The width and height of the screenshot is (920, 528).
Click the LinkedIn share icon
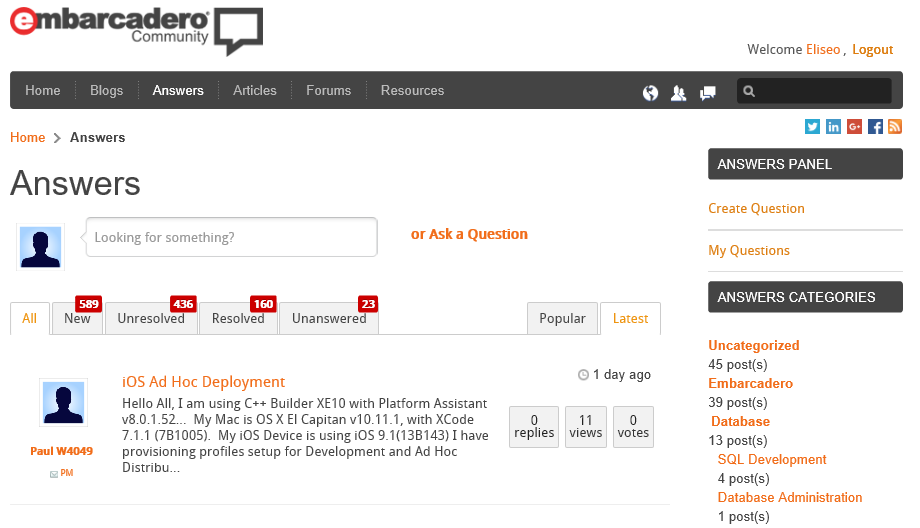[x=833, y=126]
